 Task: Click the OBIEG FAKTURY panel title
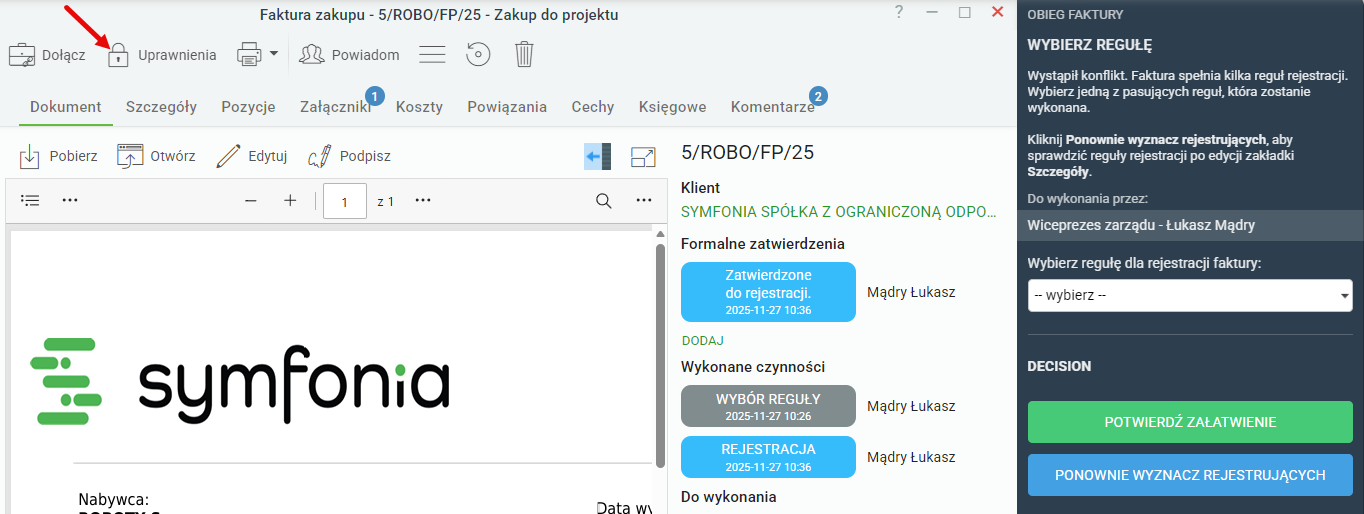click(x=1075, y=14)
